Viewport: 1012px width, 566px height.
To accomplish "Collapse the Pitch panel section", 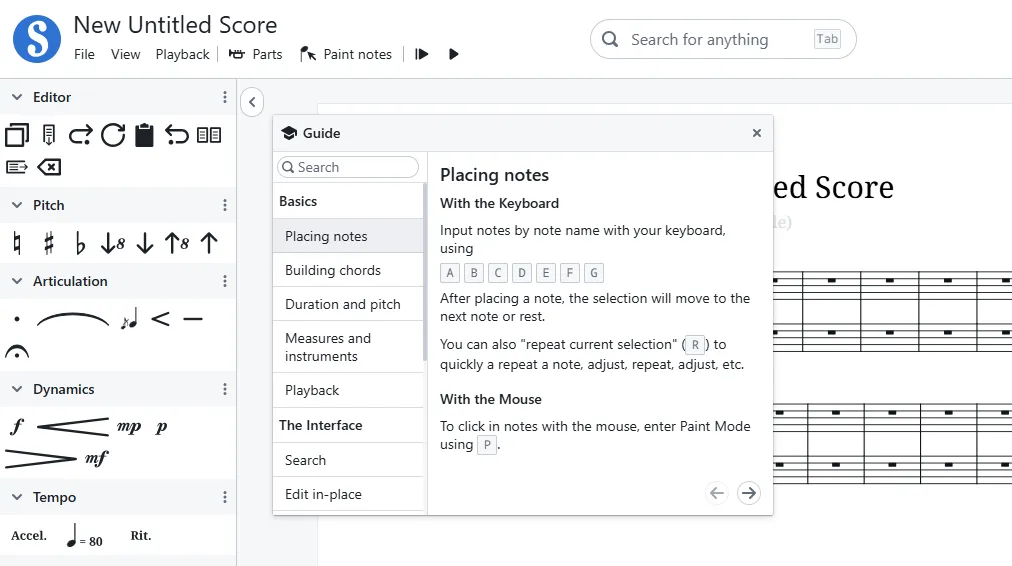I will [16, 205].
